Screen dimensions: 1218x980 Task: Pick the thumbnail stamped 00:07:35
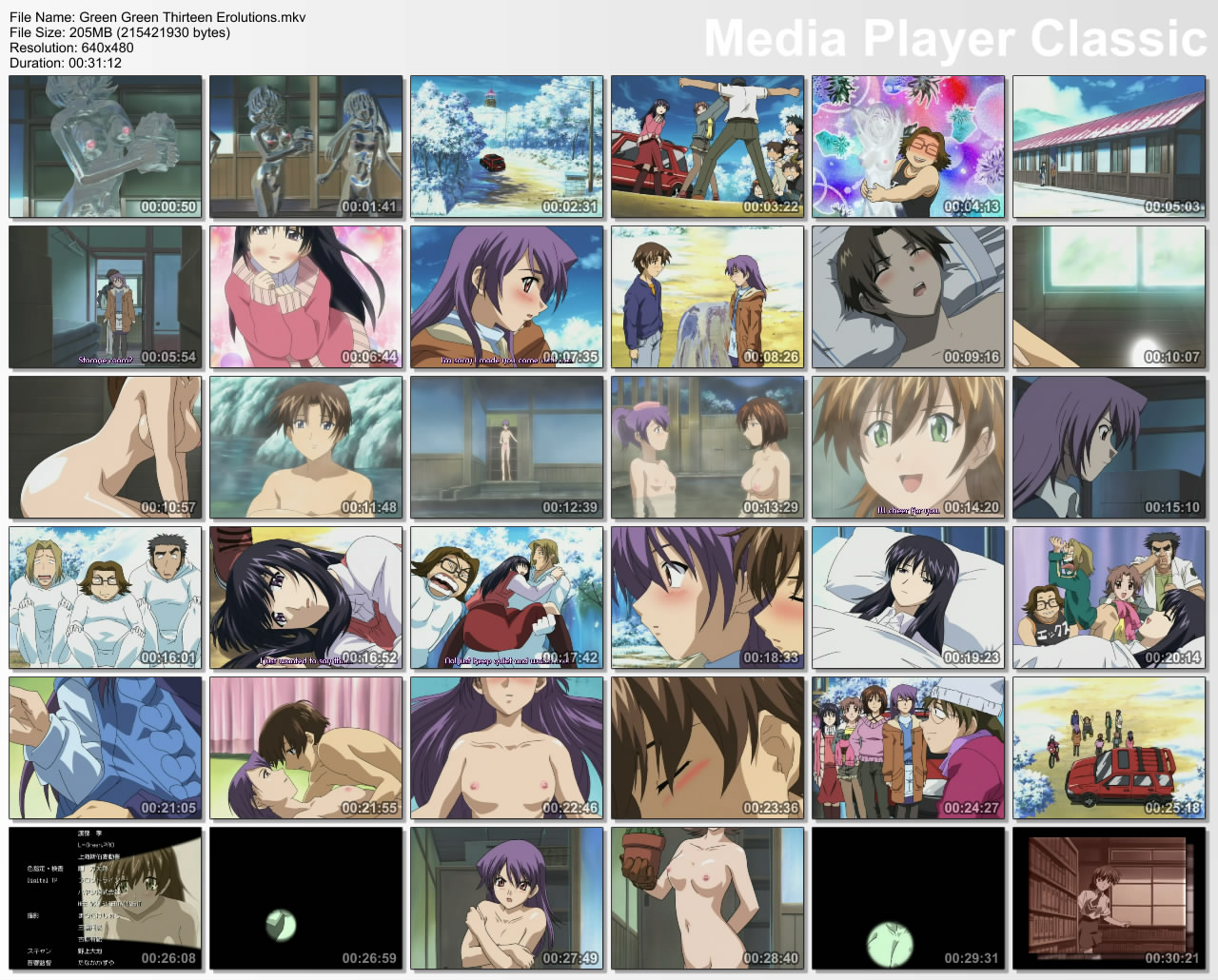pos(507,297)
